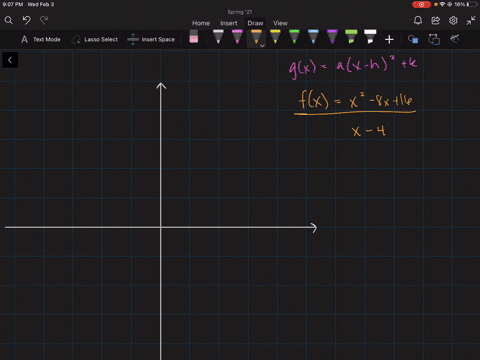Select the Draw tab
480x360 pixels.
click(255, 23)
